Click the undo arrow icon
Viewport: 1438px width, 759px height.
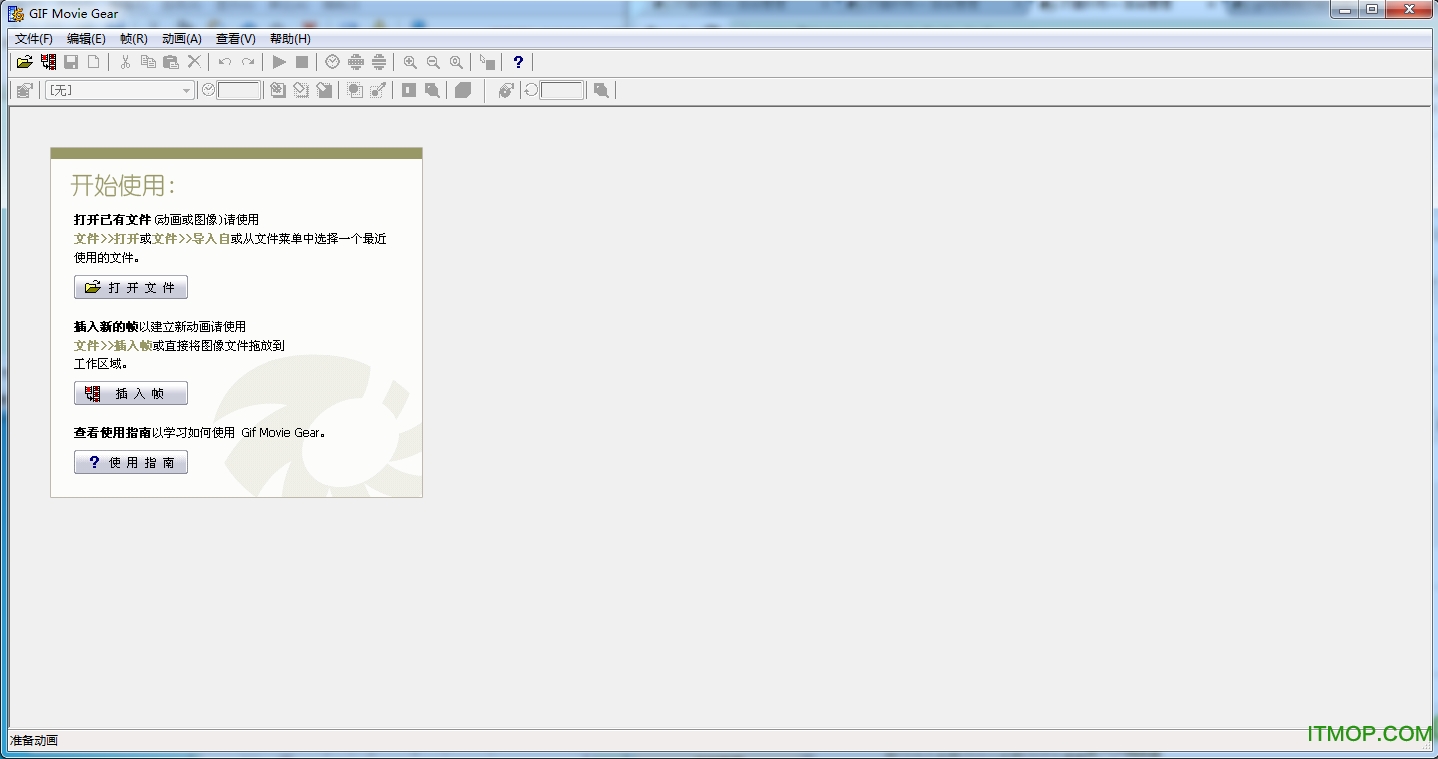[225, 62]
